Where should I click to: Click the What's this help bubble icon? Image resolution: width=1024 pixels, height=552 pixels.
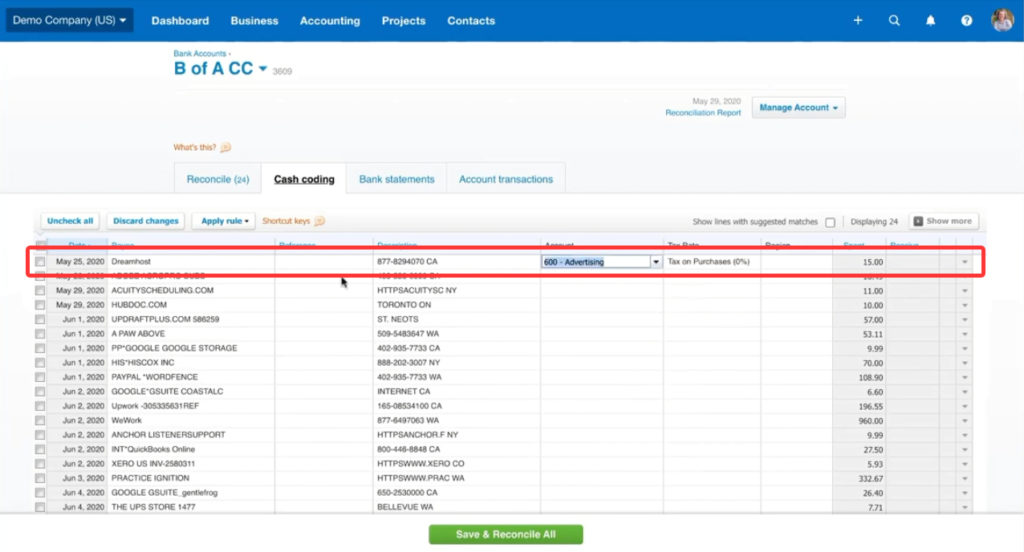(x=225, y=147)
